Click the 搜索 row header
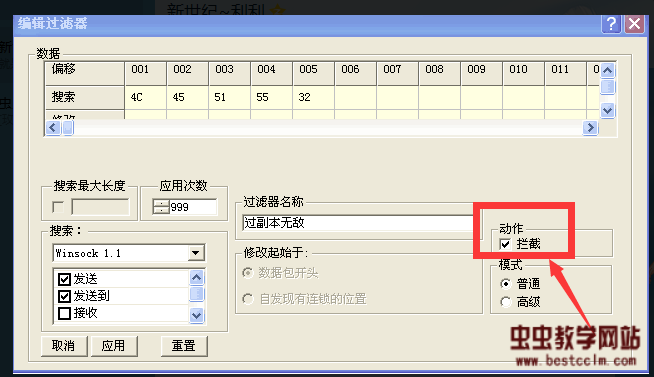The width and height of the screenshot is (654, 377). 85,98
